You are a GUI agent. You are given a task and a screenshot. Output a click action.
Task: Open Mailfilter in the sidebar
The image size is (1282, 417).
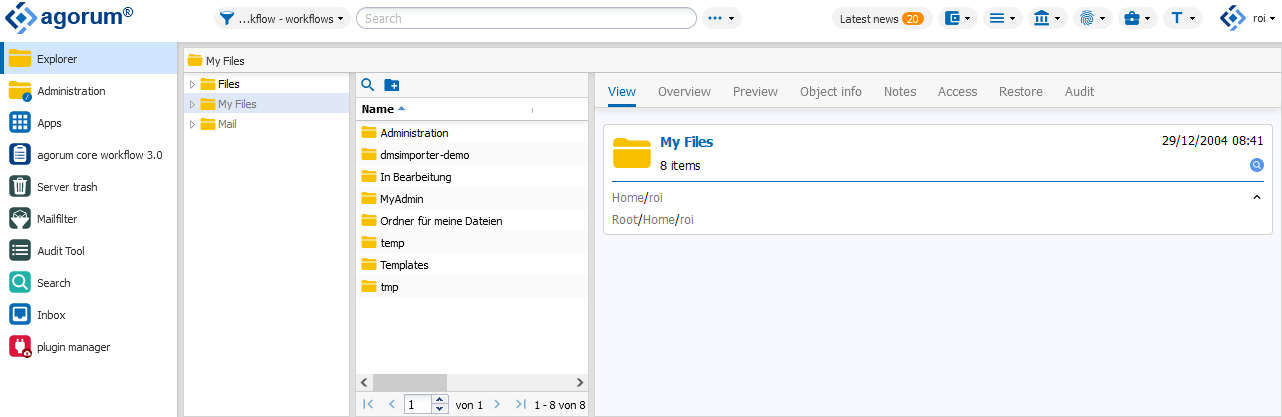point(89,219)
